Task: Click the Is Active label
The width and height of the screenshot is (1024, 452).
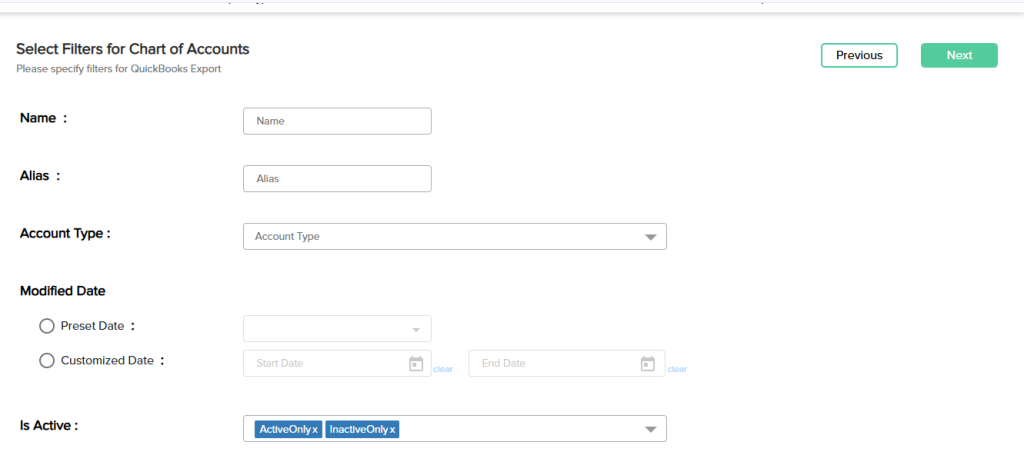Action: coord(49,425)
